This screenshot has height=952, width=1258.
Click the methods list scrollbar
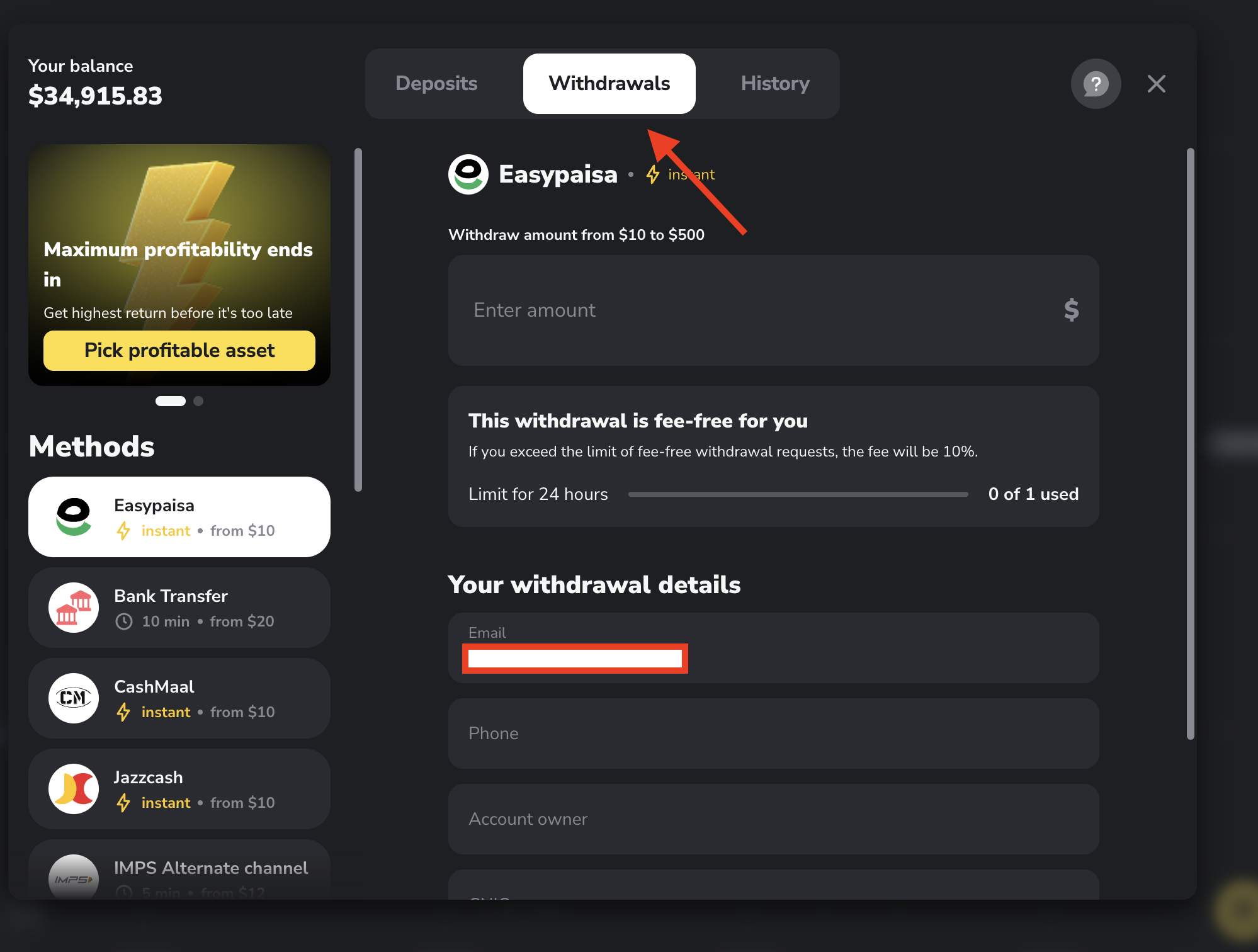358,320
